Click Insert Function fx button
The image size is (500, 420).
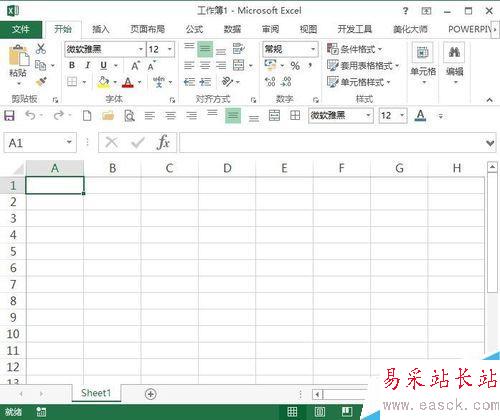(x=163, y=143)
